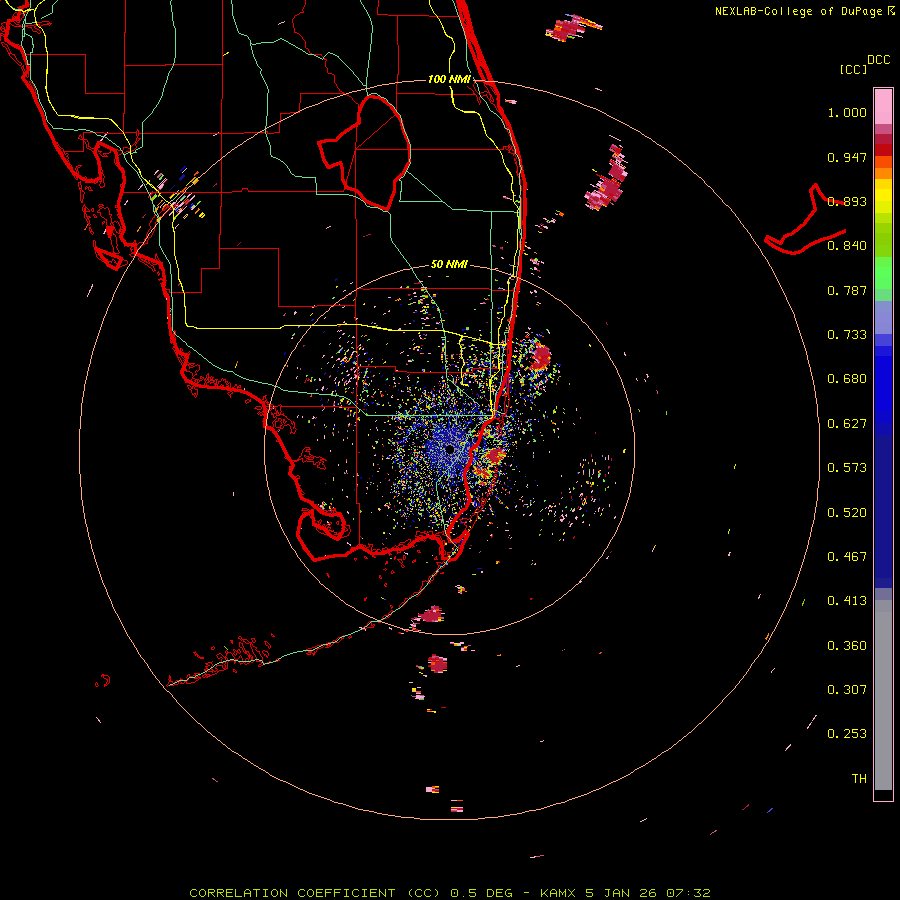Click the TH threshold label
Screen dimensions: 900x900
859,779
